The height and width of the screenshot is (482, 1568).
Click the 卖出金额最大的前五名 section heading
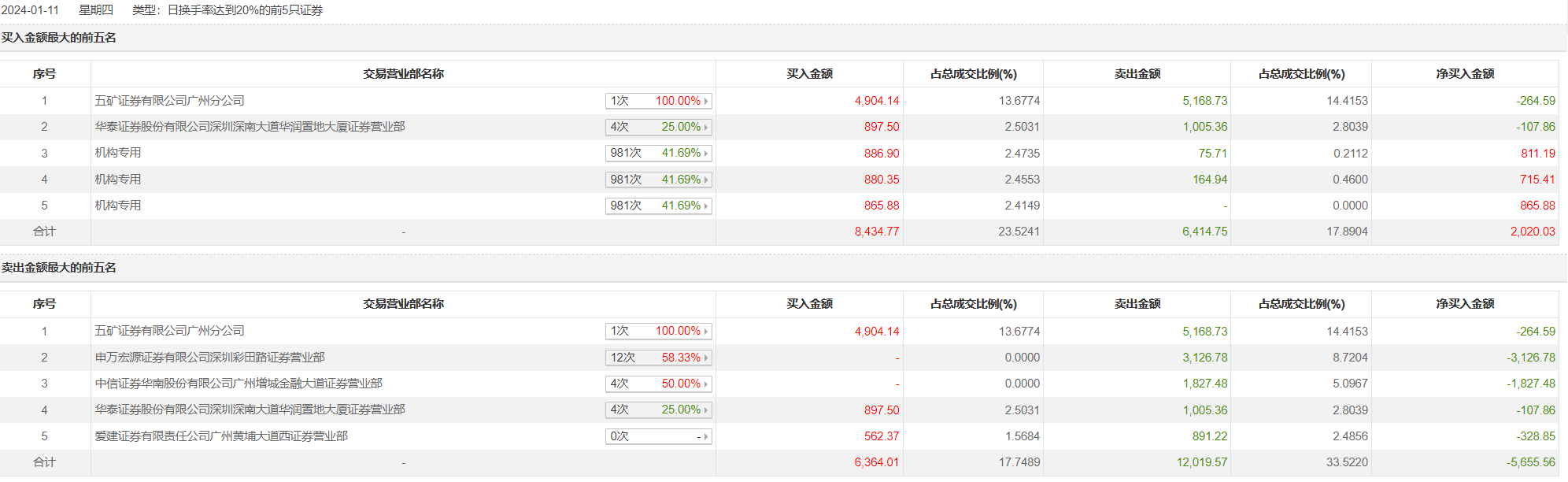coord(59,268)
